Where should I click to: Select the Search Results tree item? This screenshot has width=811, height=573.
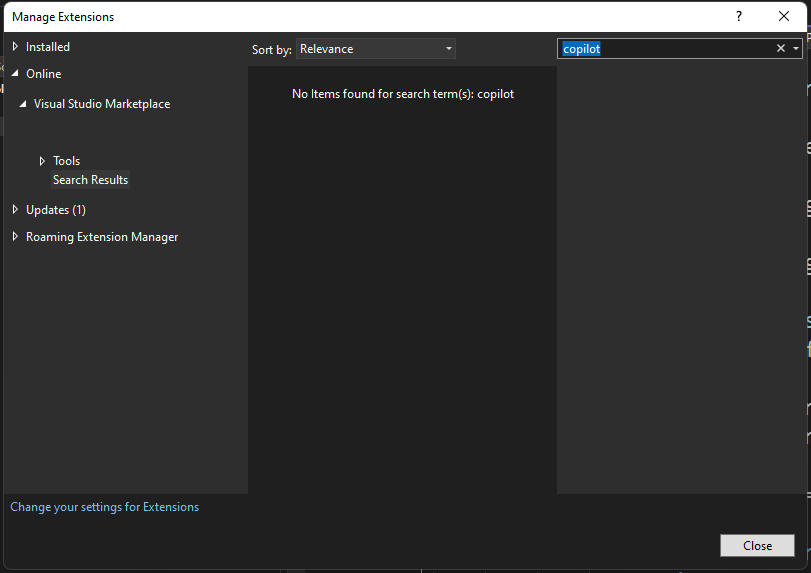point(91,180)
